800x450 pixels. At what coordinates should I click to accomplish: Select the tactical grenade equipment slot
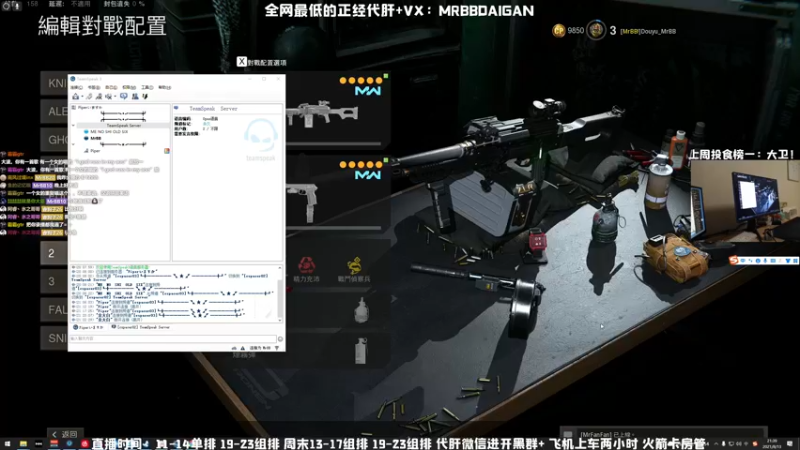[361, 351]
